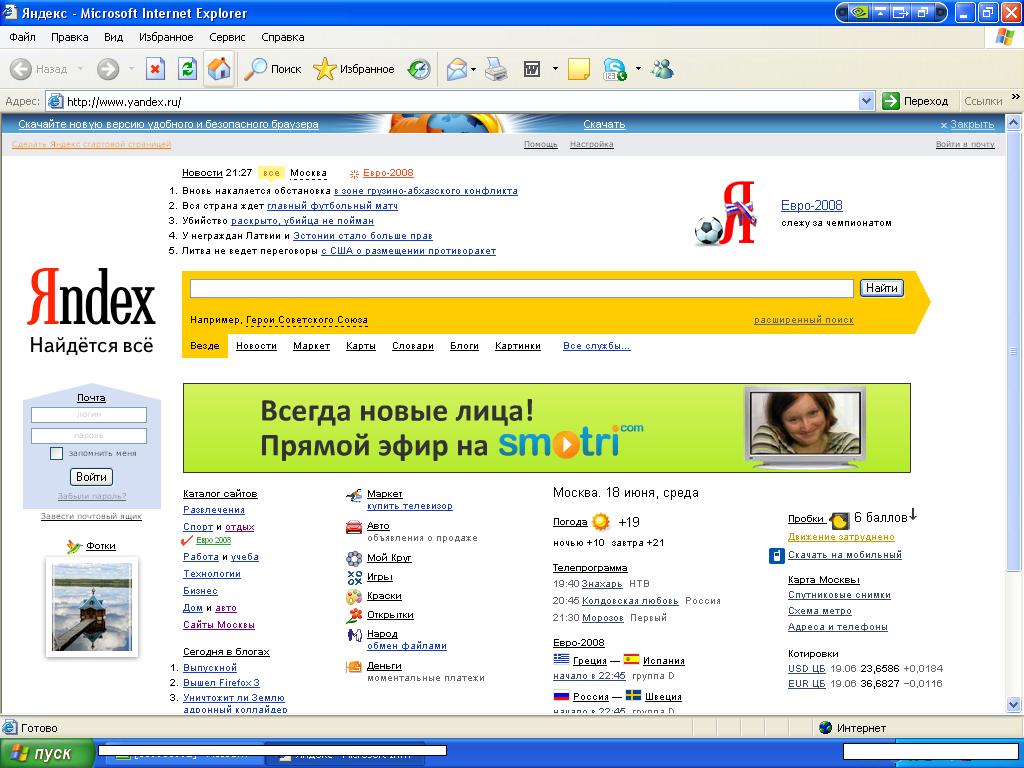Screen dimensions: 1024x768
Task: Click the Деньги wallet icon
Action: pyautogui.click(x=353, y=667)
